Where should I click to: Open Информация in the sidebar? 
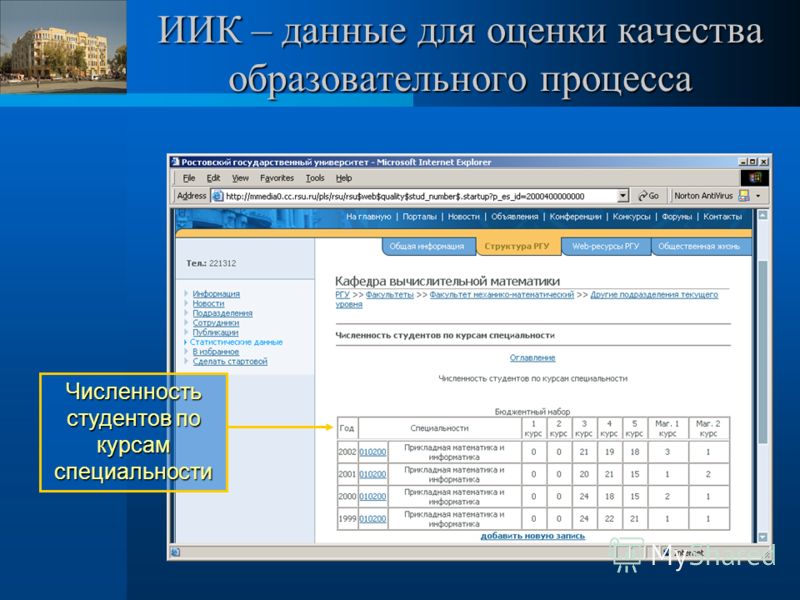(216, 294)
